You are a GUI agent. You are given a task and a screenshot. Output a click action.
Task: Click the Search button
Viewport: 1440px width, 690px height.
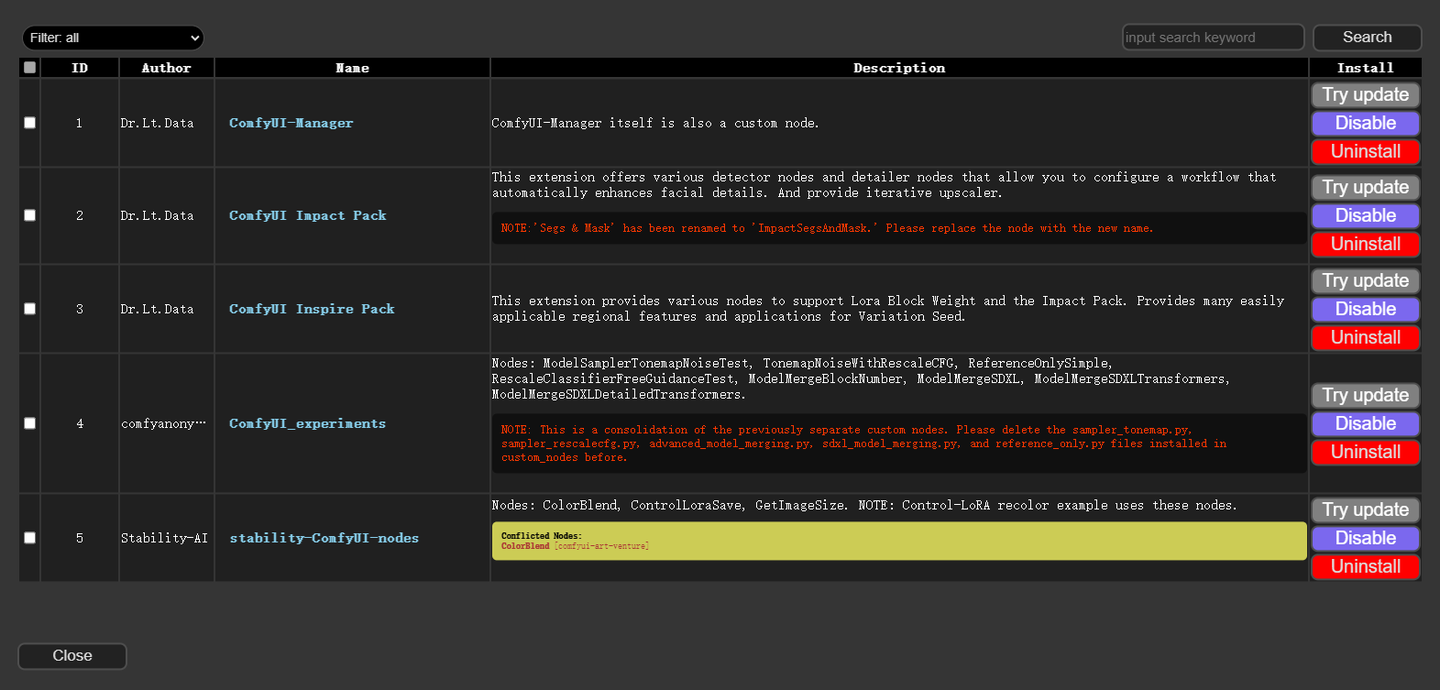pyautogui.click(x=1367, y=38)
